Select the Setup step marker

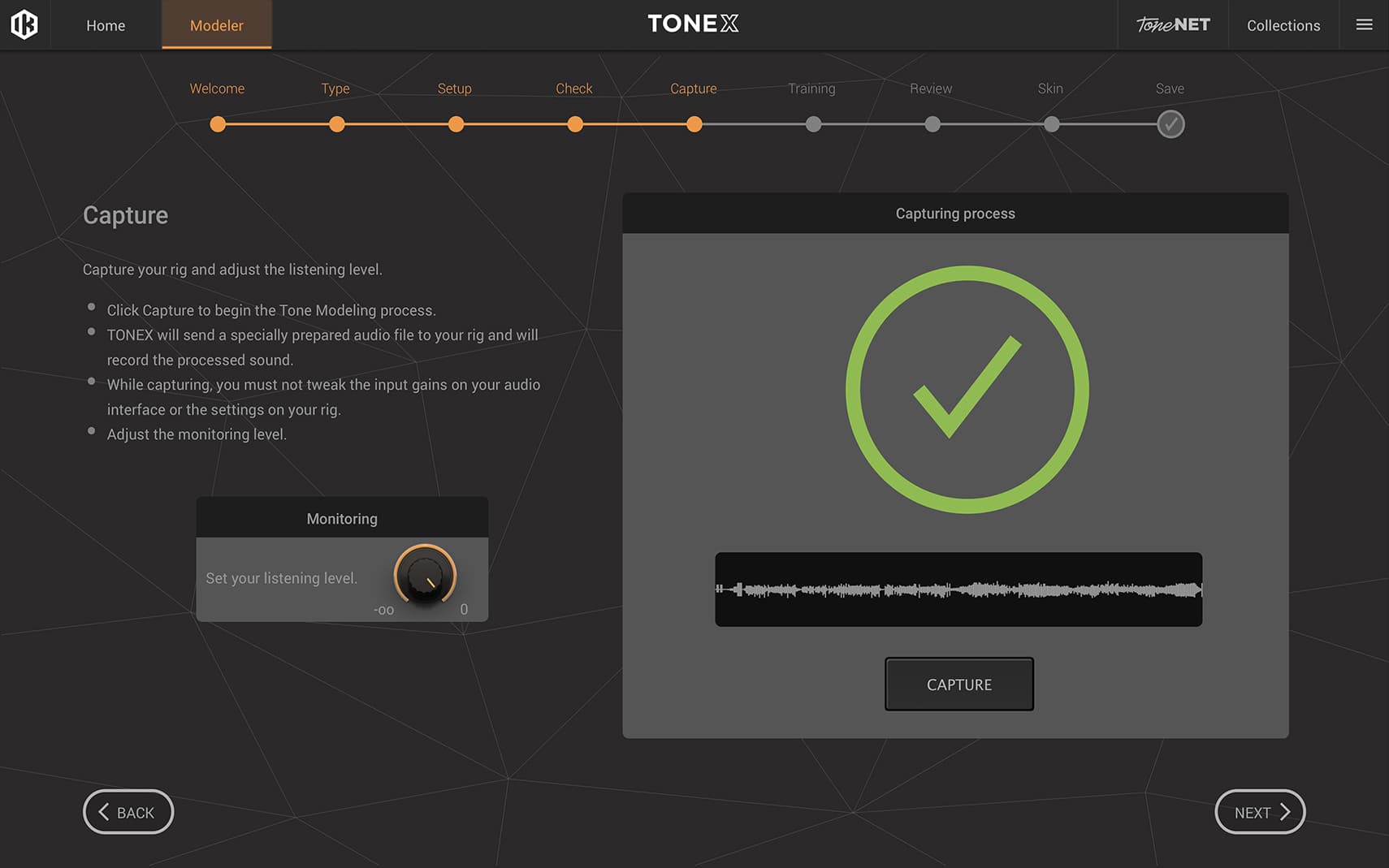(x=456, y=124)
